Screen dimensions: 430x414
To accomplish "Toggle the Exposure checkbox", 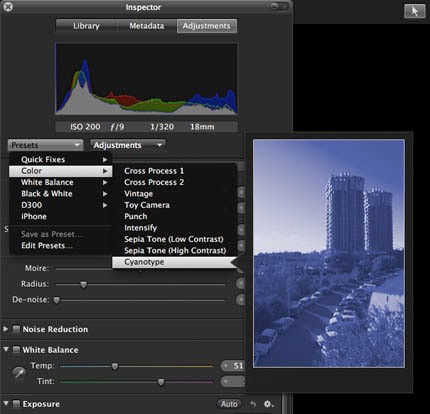I will [x=16, y=404].
